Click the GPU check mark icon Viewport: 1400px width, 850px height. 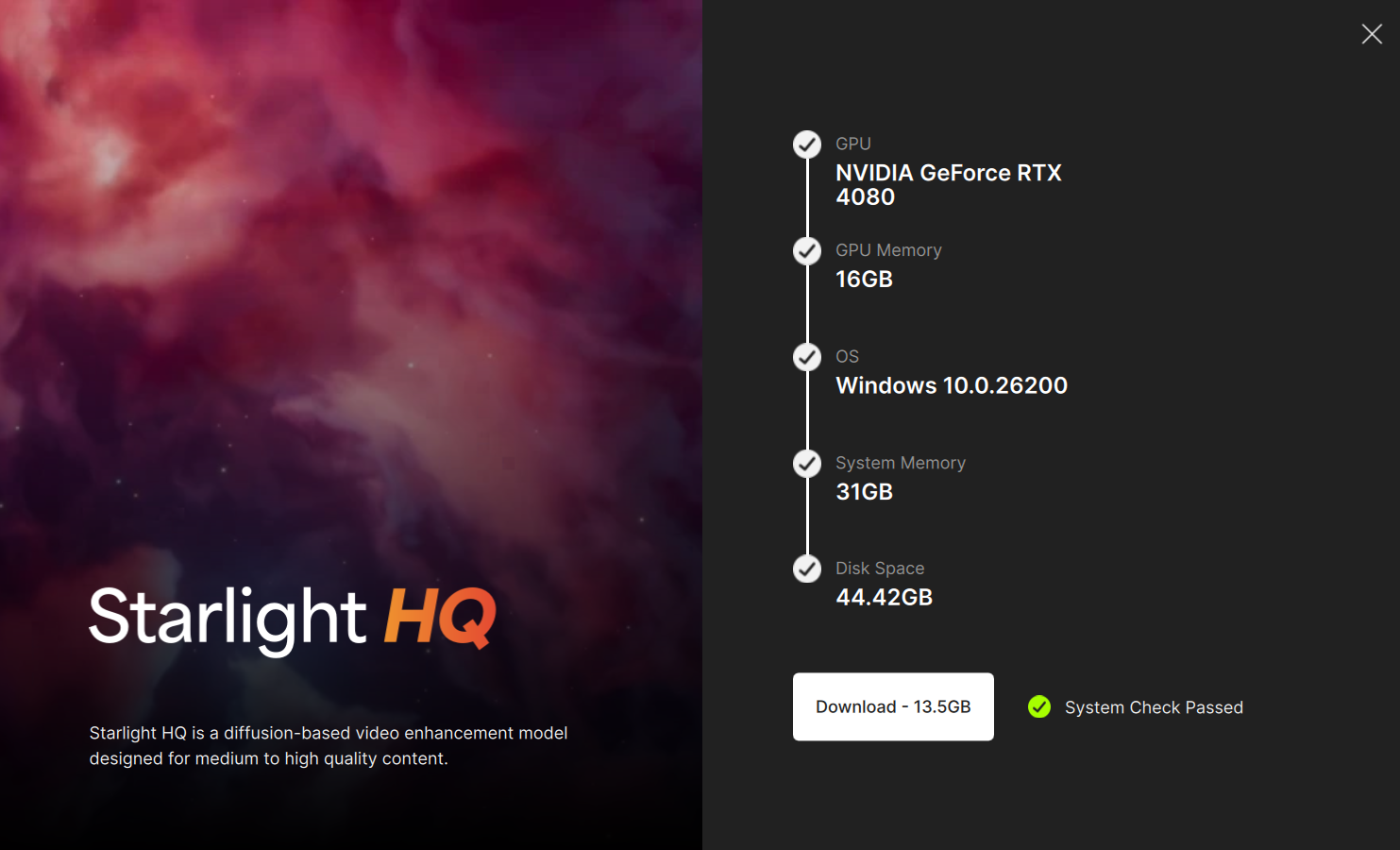pos(807,144)
